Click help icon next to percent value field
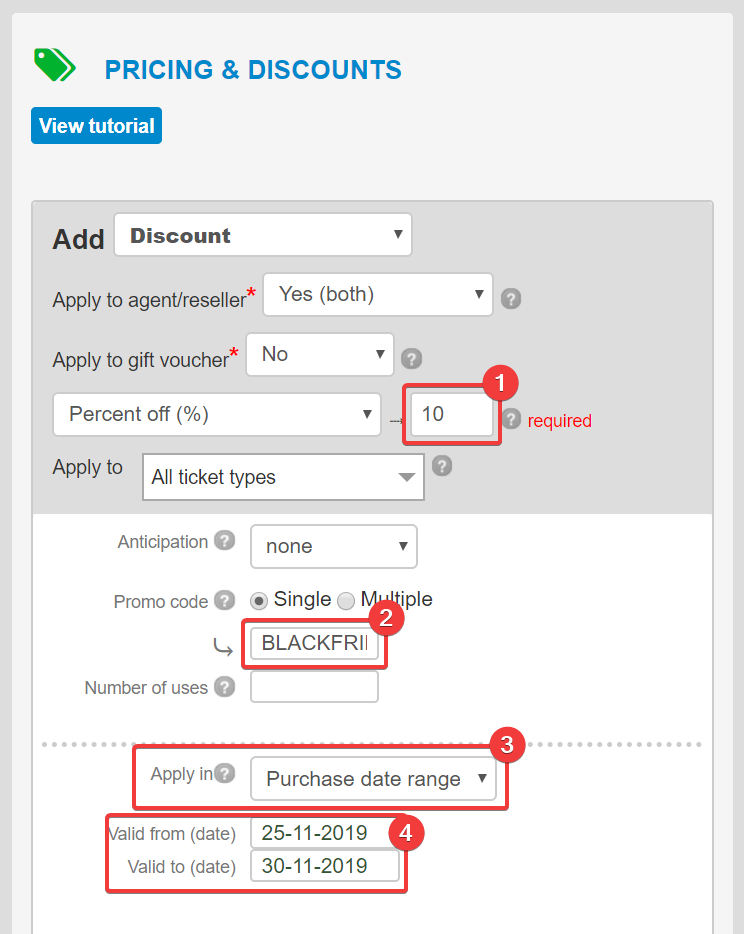Viewport: 744px width, 934px height. [512, 419]
